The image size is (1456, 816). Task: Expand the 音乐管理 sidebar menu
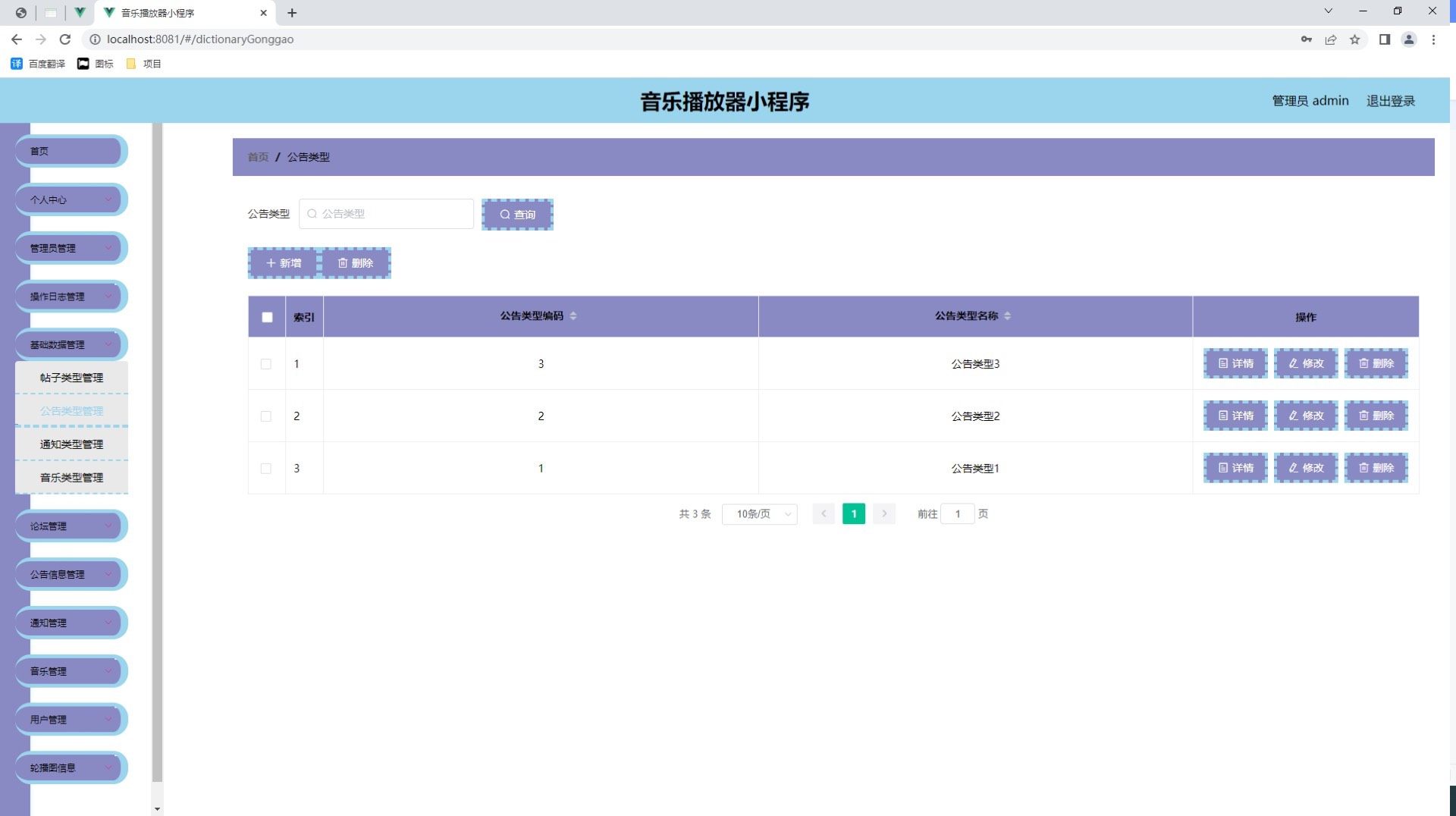71,671
